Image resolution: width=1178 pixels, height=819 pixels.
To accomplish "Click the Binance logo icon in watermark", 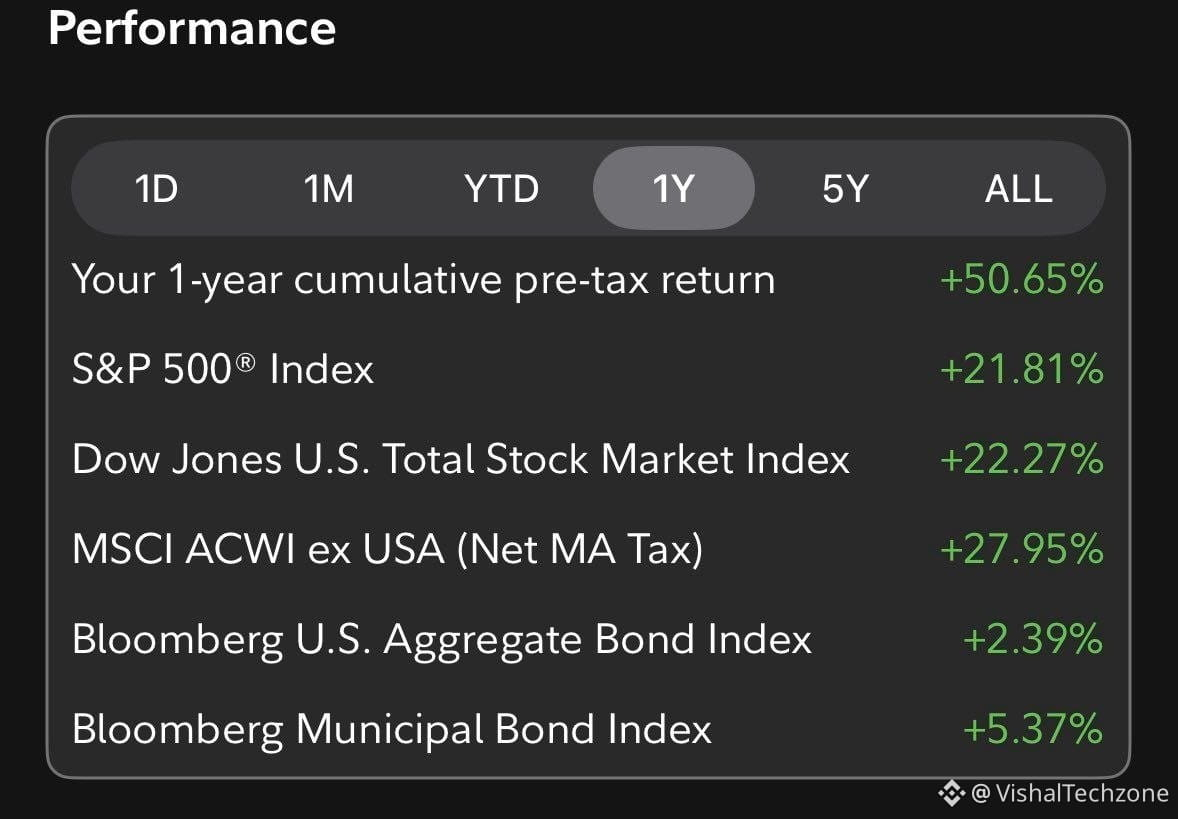I will coord(951,793).
